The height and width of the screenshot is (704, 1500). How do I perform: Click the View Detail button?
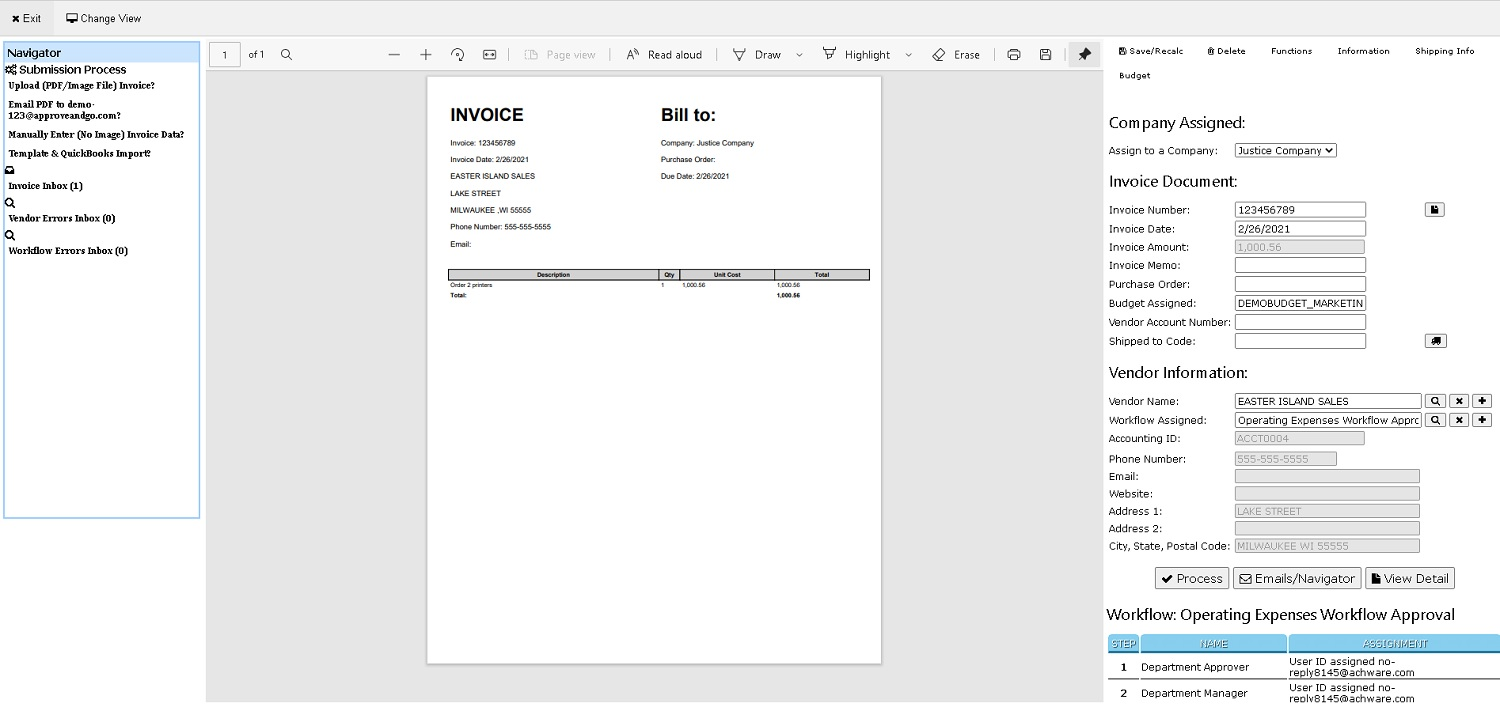click(1410, 579)
